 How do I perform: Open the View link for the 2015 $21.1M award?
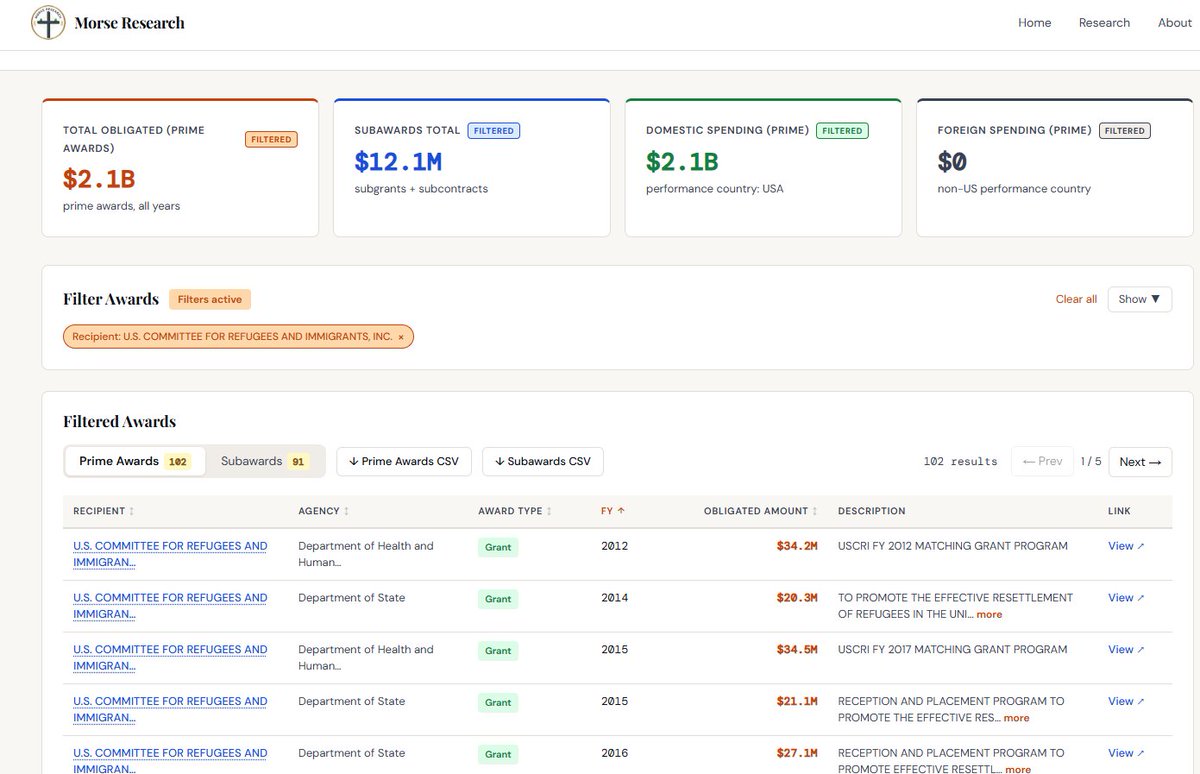(1126, 702)
